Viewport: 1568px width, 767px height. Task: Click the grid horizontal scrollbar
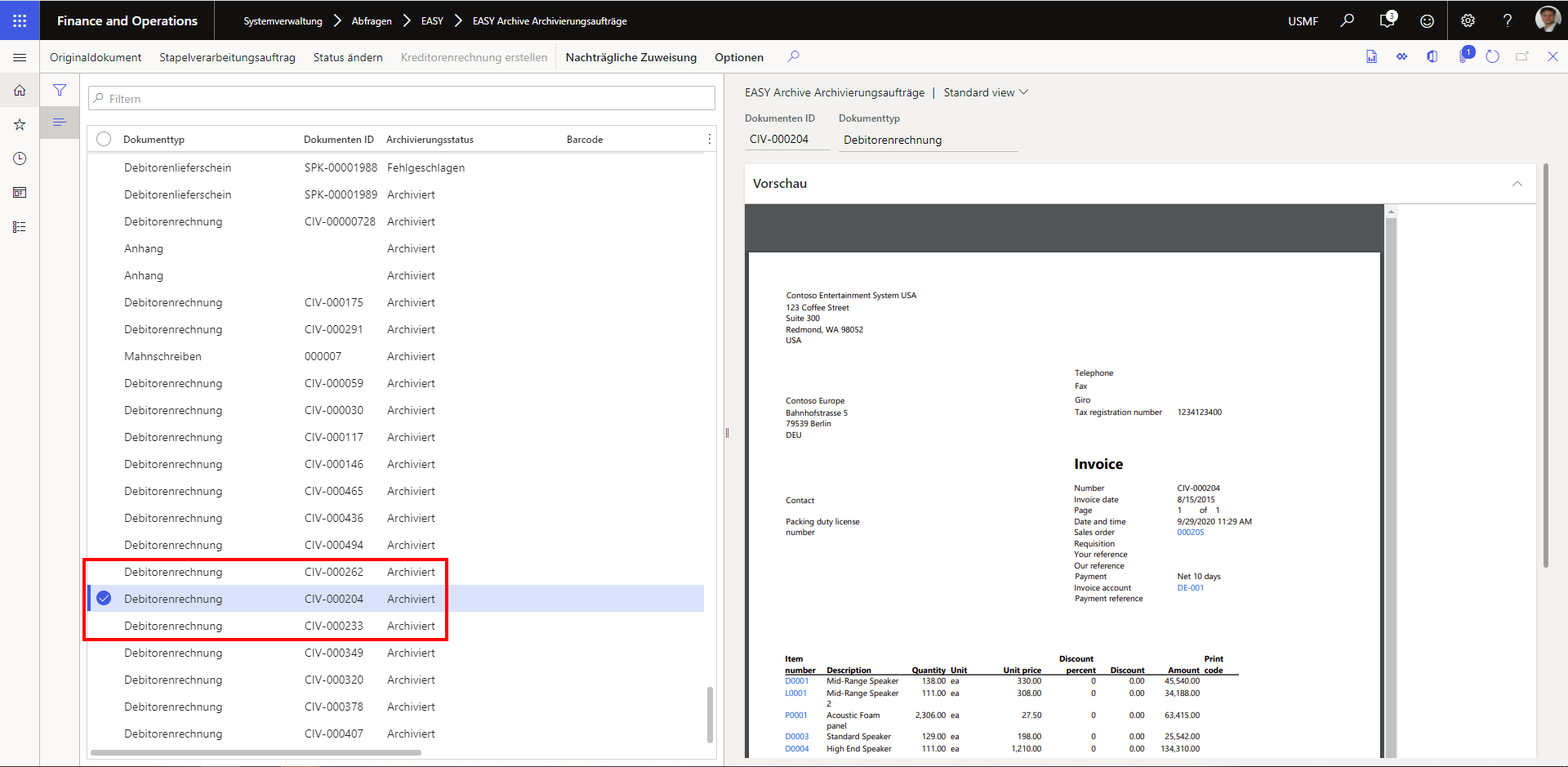click(256, 752)
